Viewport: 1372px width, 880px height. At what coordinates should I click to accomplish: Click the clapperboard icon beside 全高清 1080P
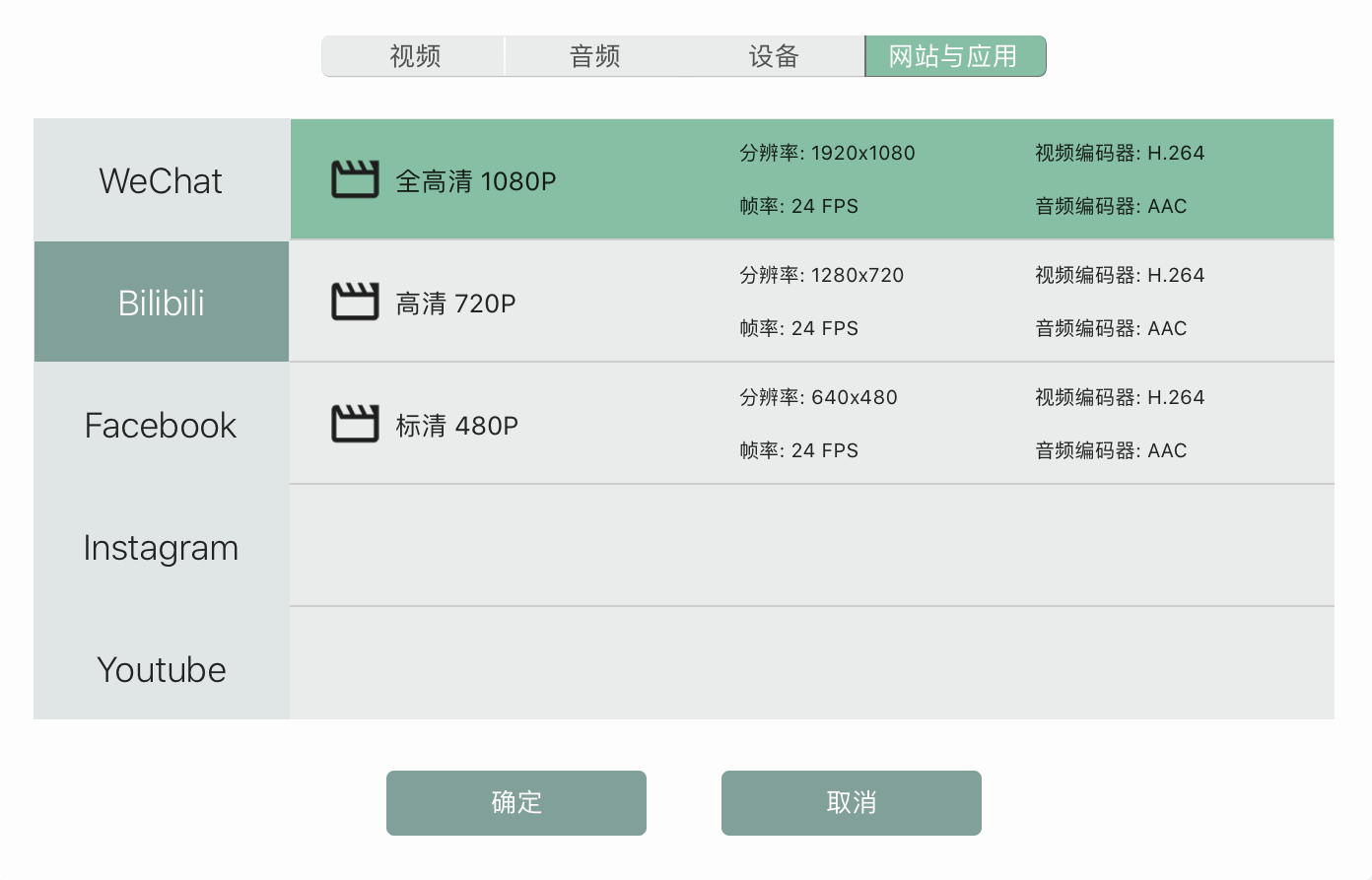pos(355,179)
